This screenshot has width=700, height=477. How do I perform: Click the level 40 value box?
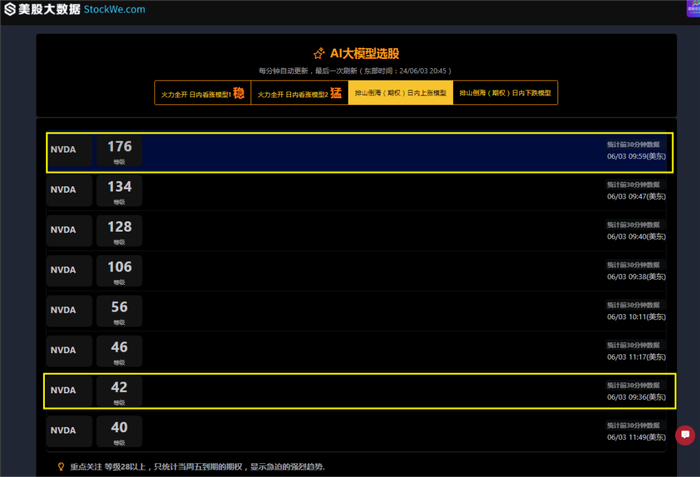[119, 432]
